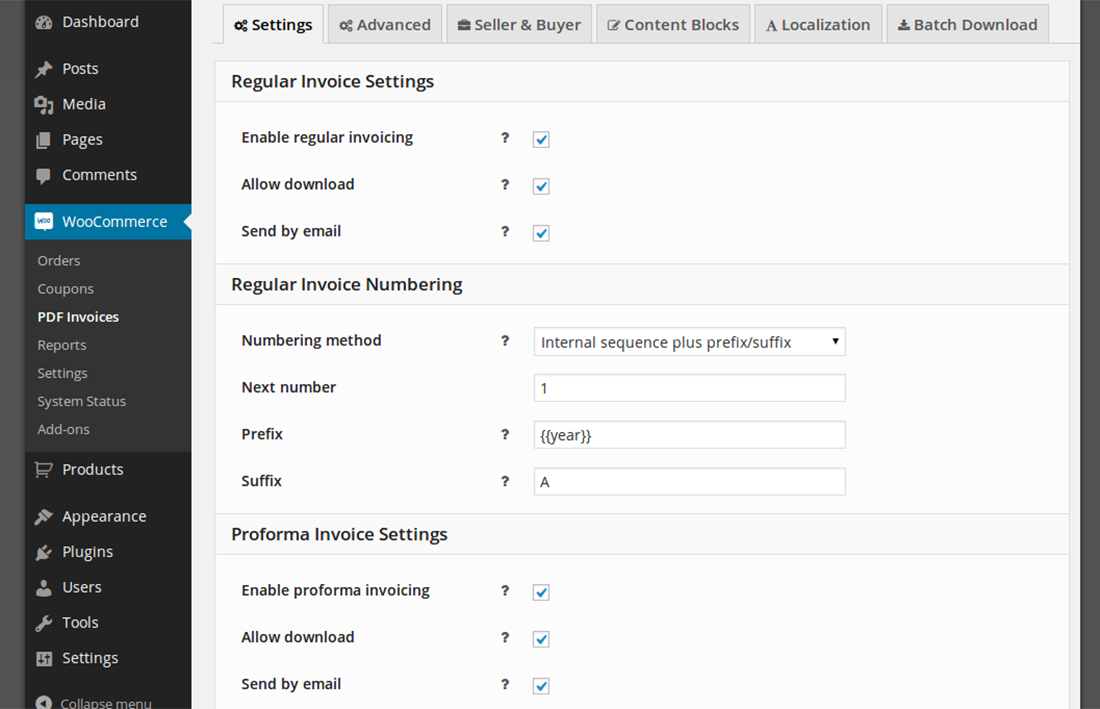Screen dimensions: 1100x709
Task: Open WooCommerce System Status link
Action: tap(82, 401)
